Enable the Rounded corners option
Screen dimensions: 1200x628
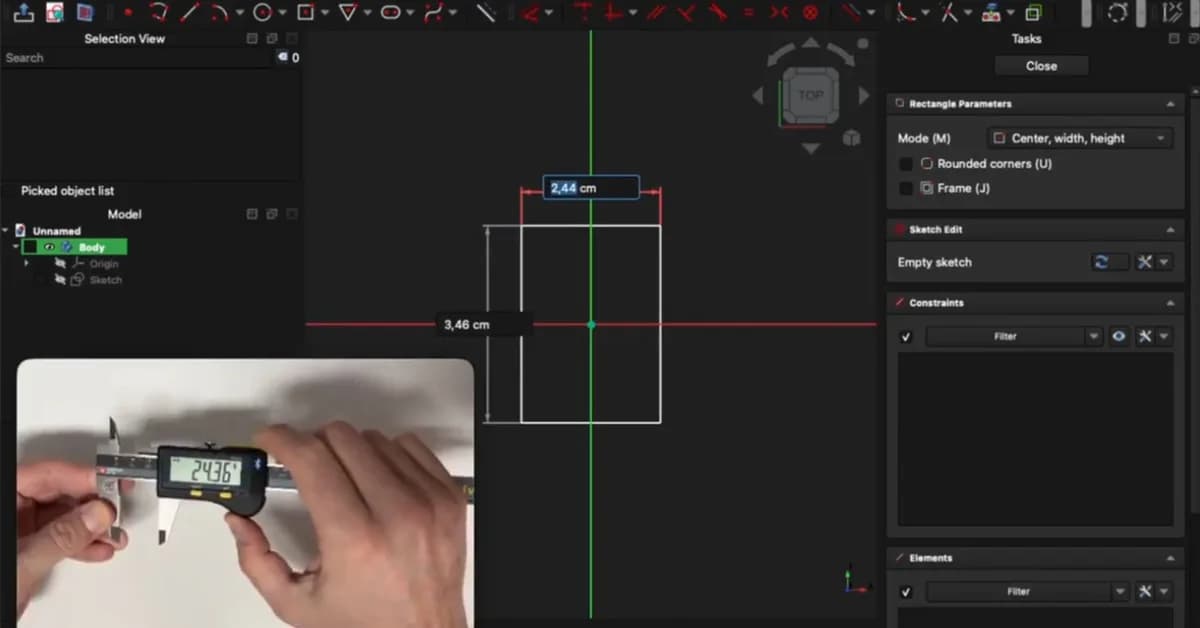(x=905, y=163)
